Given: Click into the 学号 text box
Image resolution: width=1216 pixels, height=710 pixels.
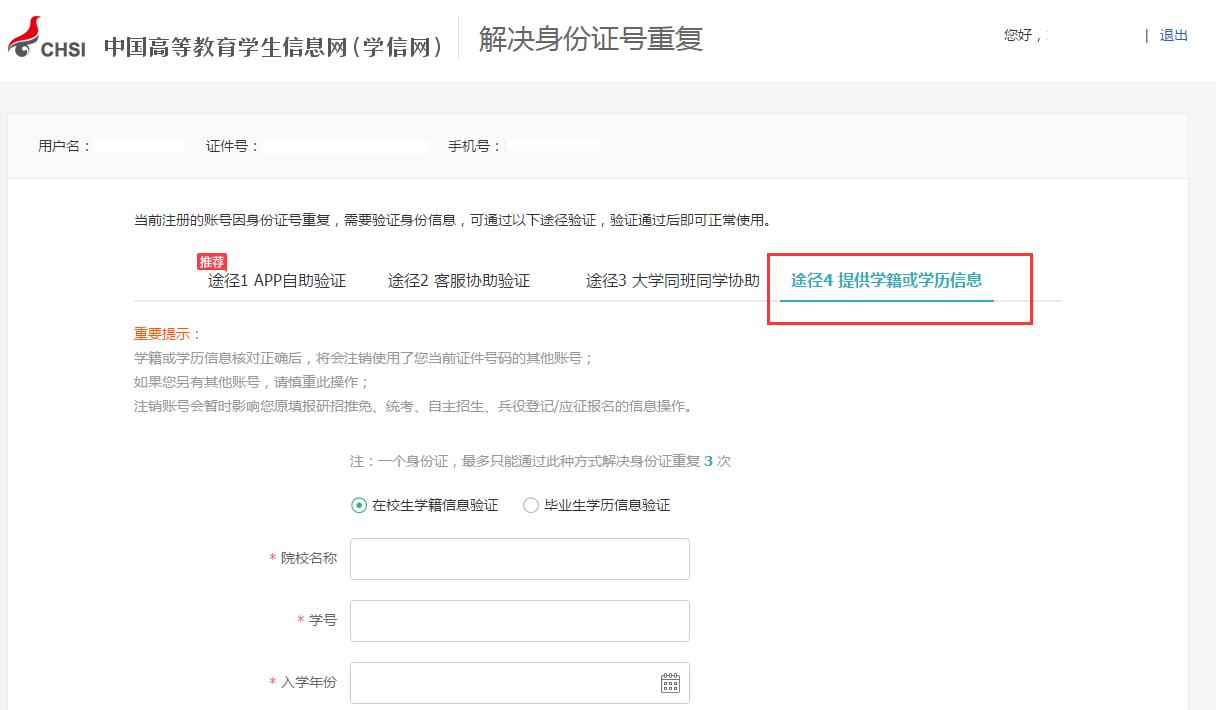Looking at the screenshot, I should [x=519, y=621].
